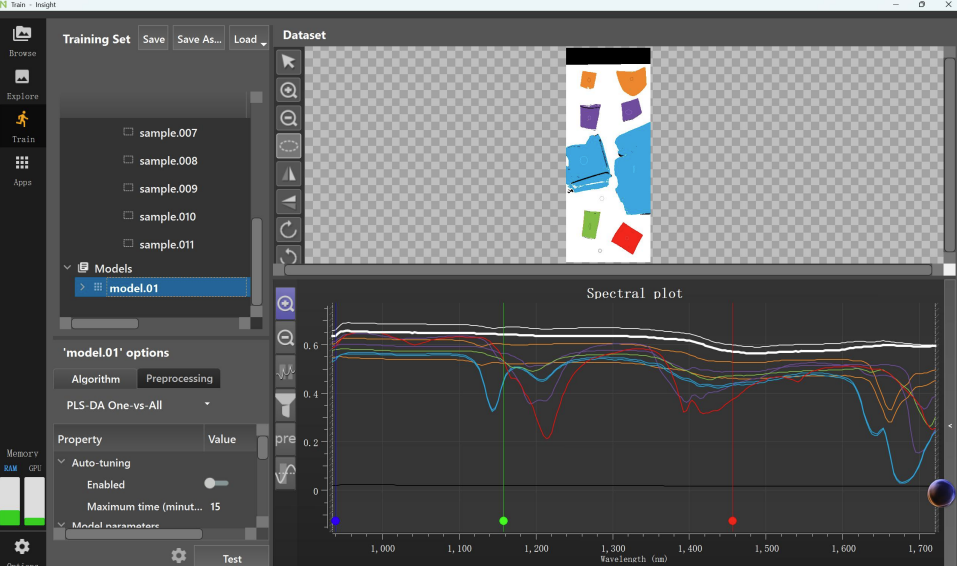Click the flip horizontal tool
The width and height of the screenshot is (957, 566).
pyautogui.click(x=288, y=174)
